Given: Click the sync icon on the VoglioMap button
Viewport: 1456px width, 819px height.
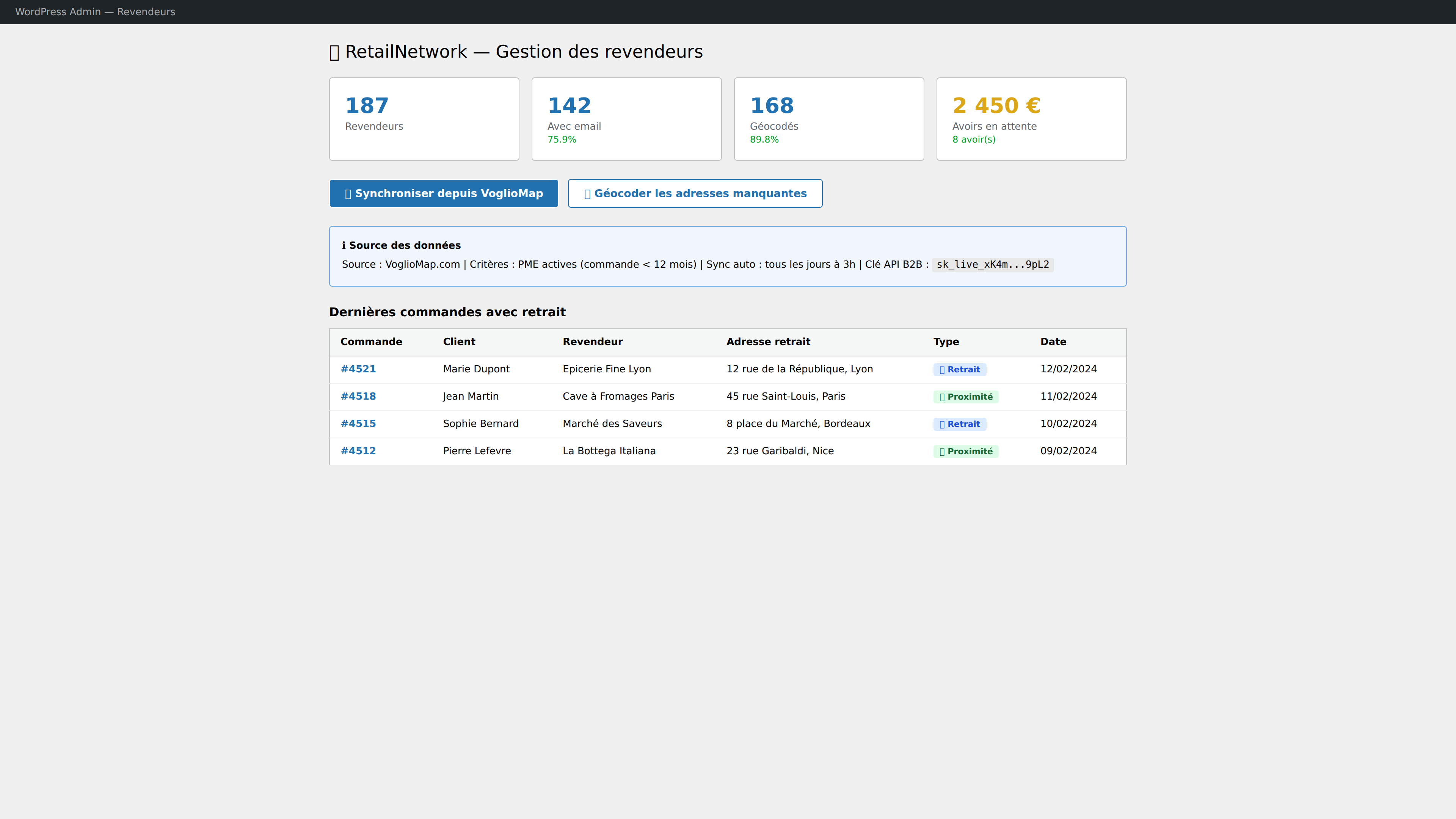Looking at the screenshot, I should [x=349, y=193].
